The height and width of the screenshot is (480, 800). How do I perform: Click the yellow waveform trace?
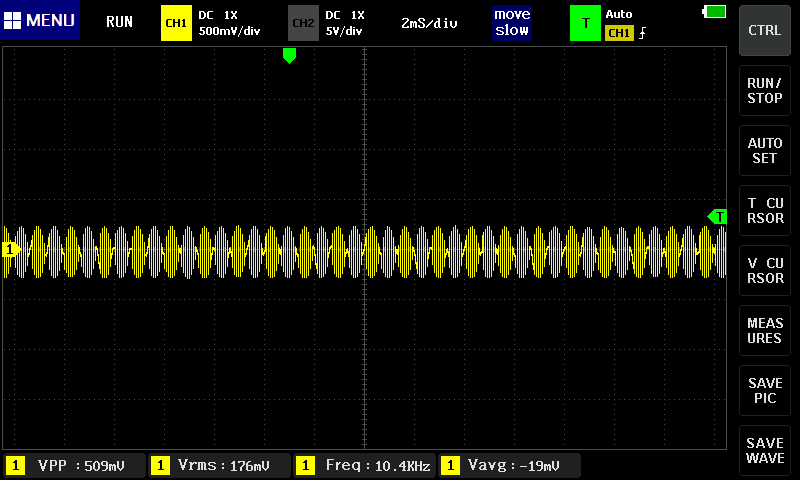tap(365, 252)
